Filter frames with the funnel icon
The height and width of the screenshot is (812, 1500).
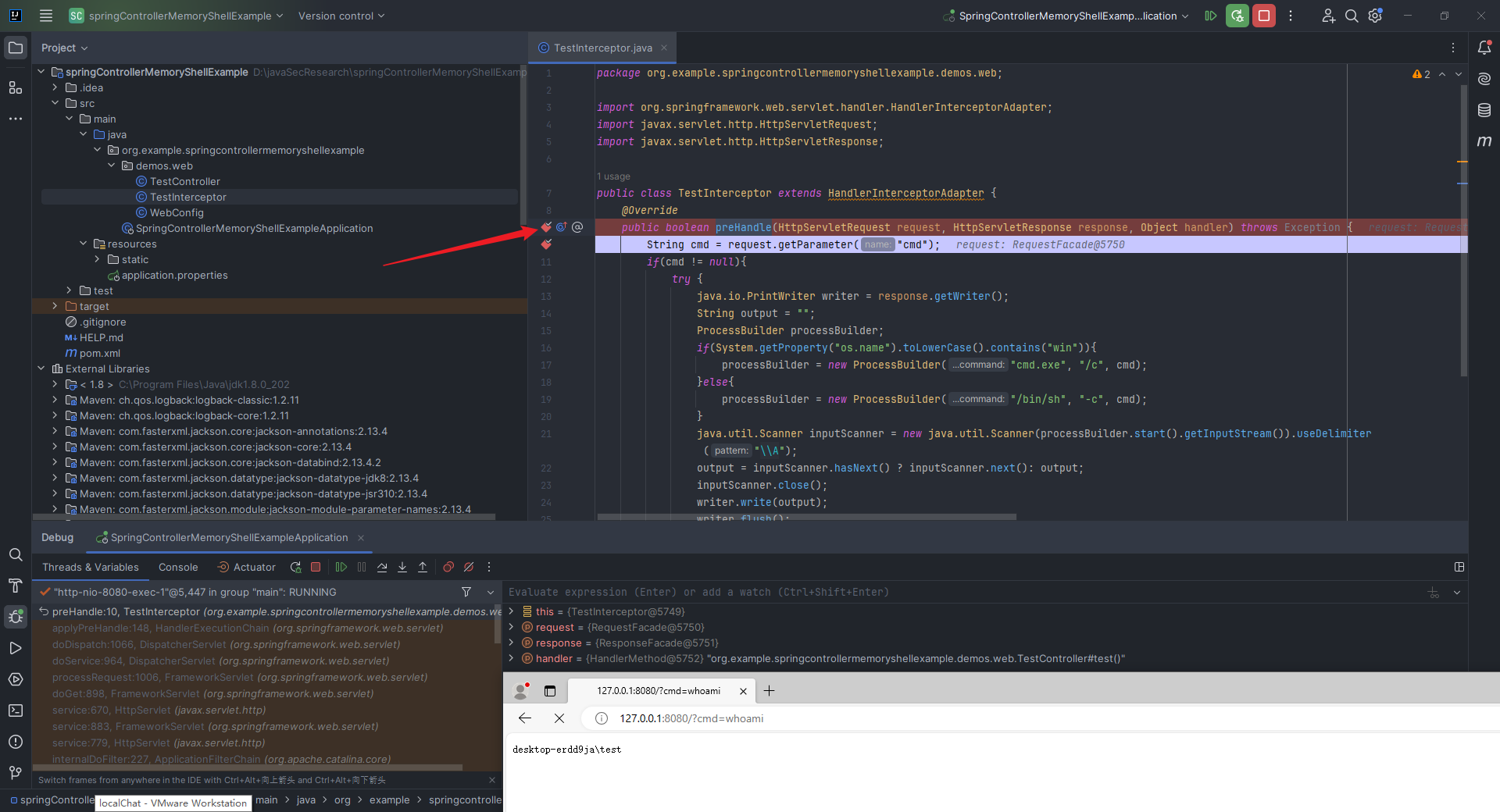click(466, 592)
